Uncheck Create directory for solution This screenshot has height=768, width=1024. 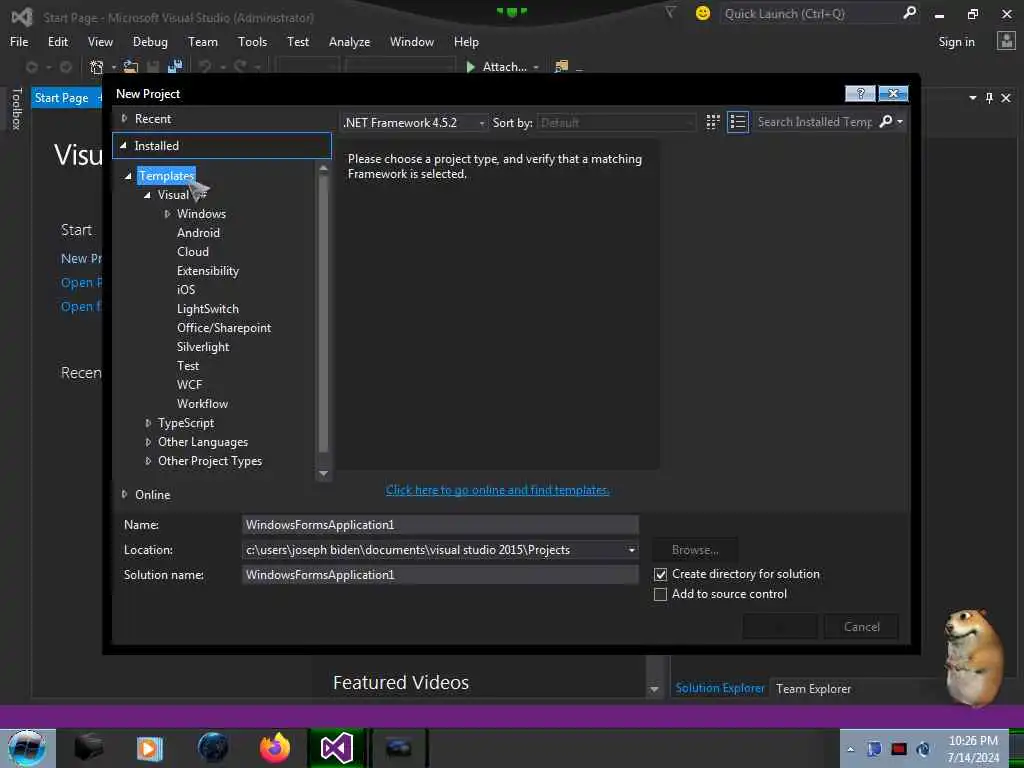pos(660,575)
